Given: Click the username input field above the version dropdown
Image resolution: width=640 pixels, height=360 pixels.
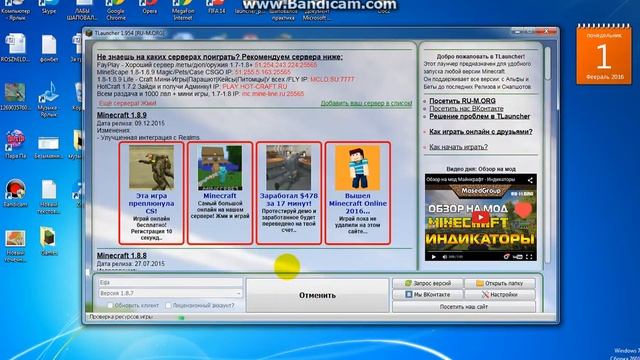Looking at the screenshot, I should pyautogui.click(x=170, y=282).
